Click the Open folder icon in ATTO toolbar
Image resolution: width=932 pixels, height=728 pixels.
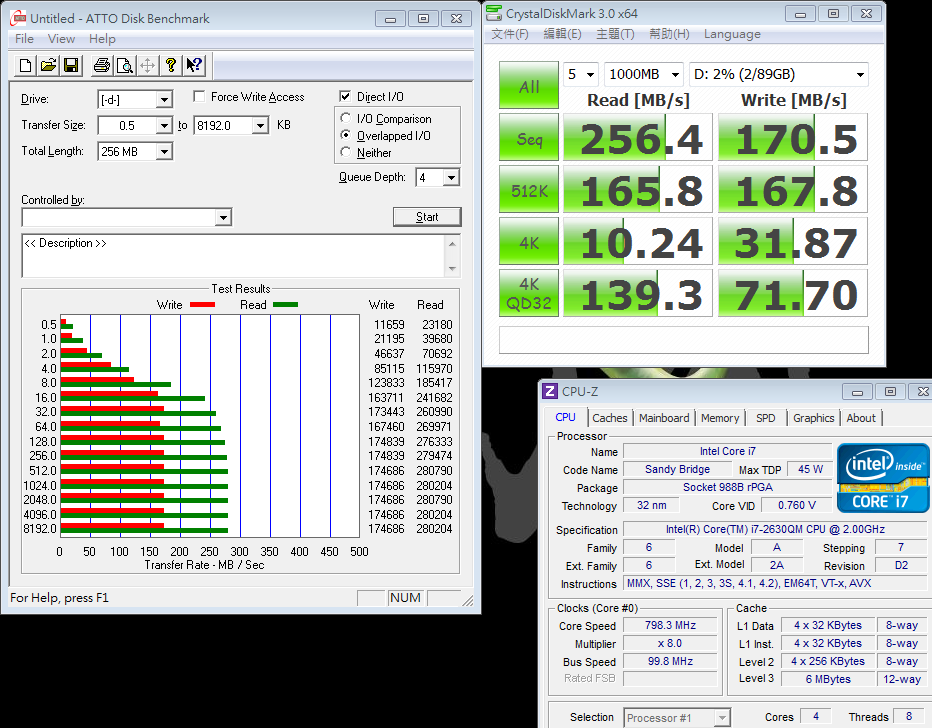(48, 65)
